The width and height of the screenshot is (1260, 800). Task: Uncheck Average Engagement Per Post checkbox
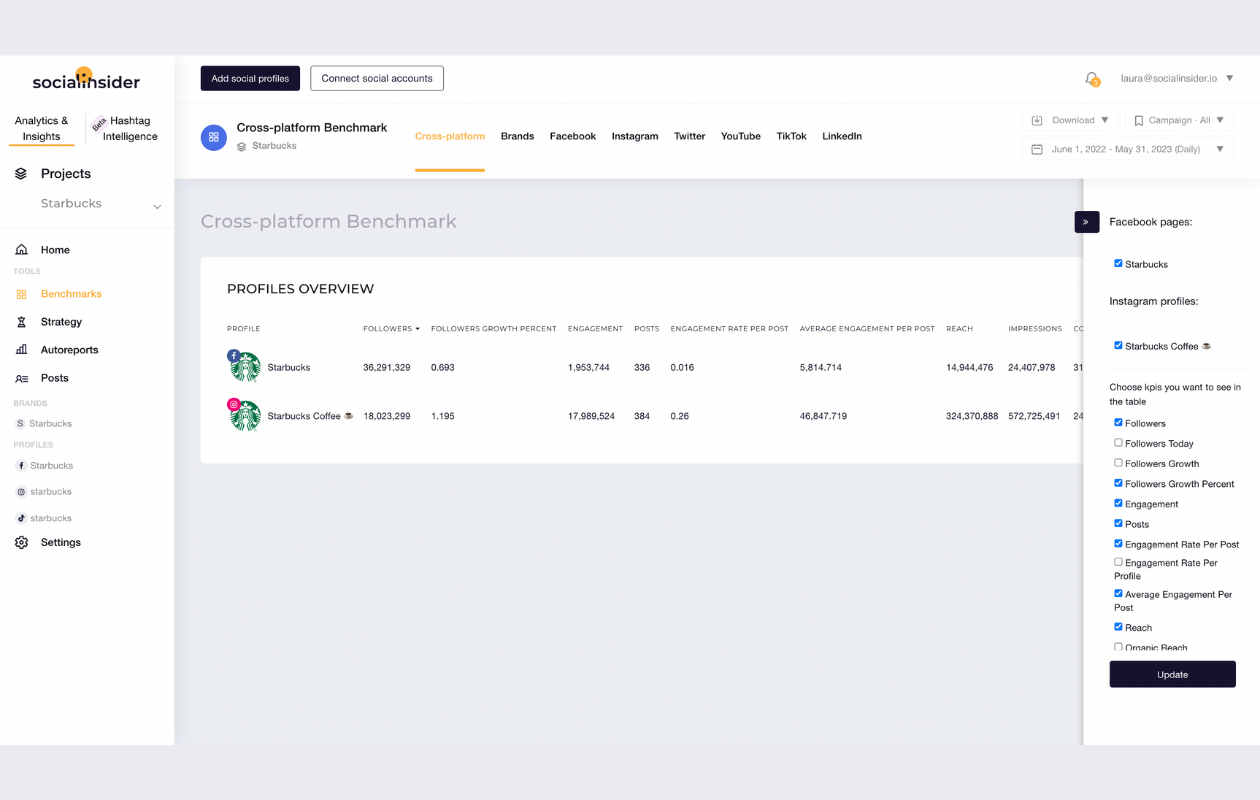click(x=1118, y=593)
